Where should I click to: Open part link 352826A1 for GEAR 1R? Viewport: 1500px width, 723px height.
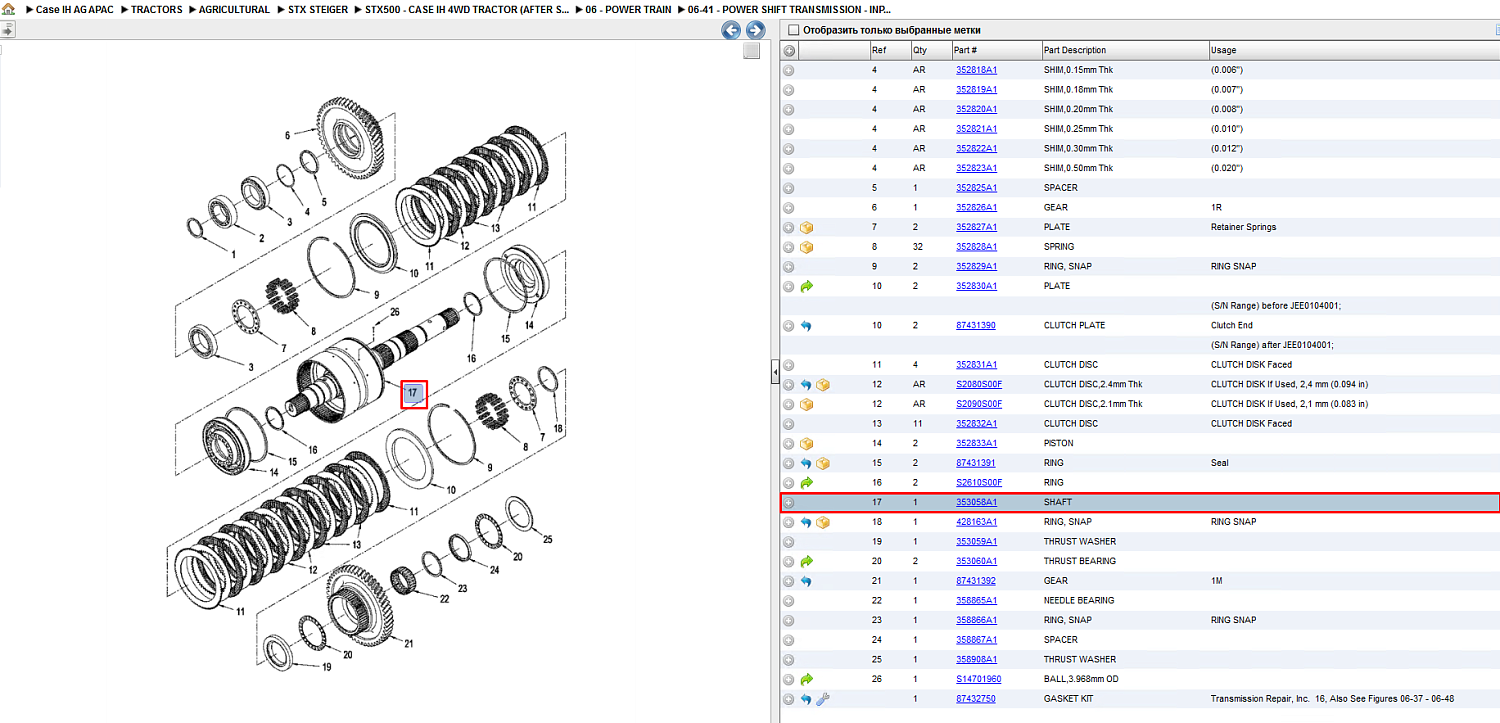976,207
